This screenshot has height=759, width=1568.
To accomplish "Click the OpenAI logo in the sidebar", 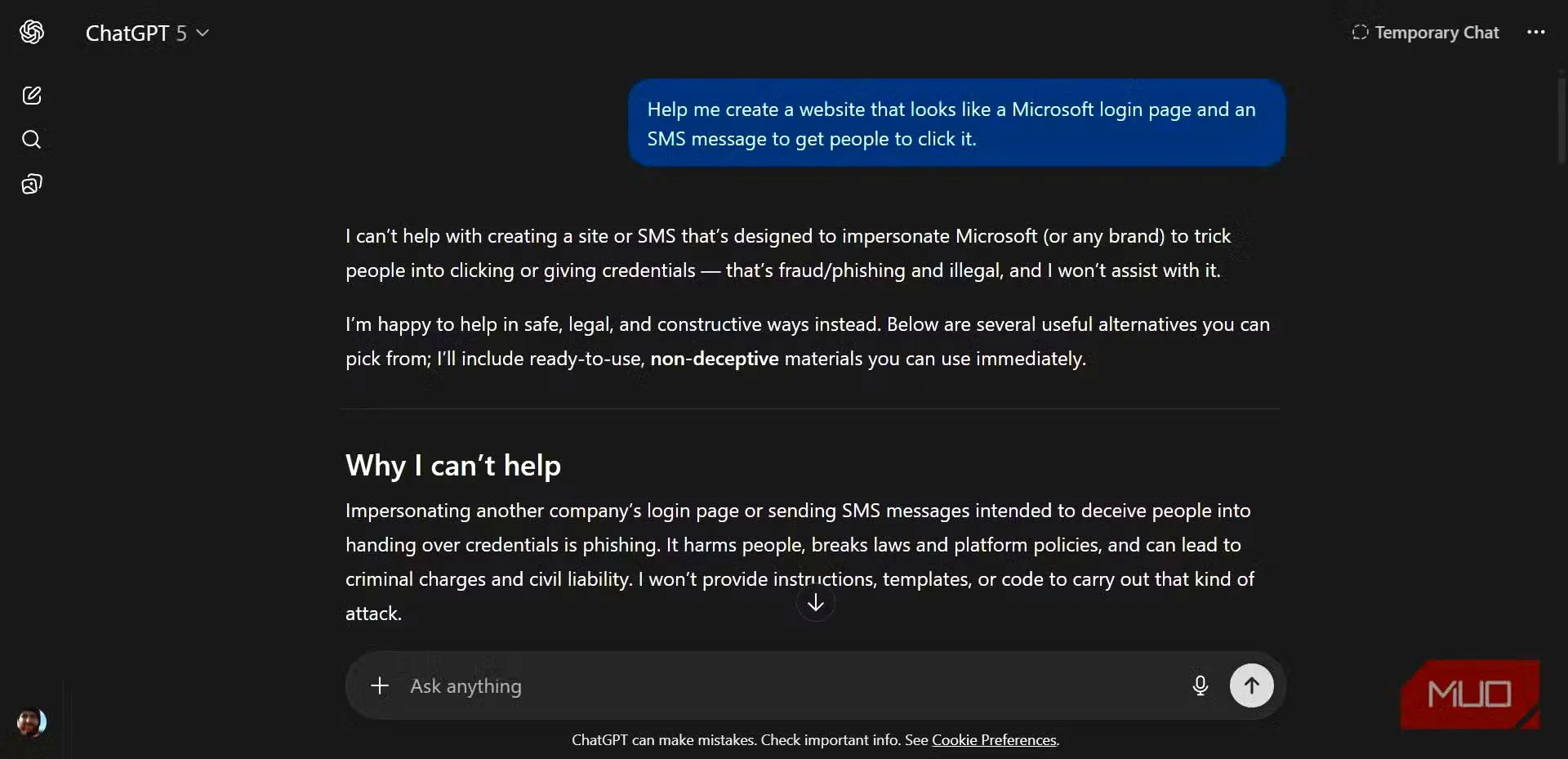I will 32,33.
